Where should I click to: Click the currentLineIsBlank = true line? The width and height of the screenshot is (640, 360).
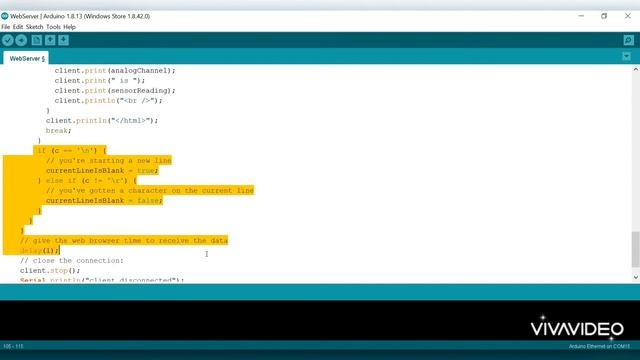pos(102,171)
